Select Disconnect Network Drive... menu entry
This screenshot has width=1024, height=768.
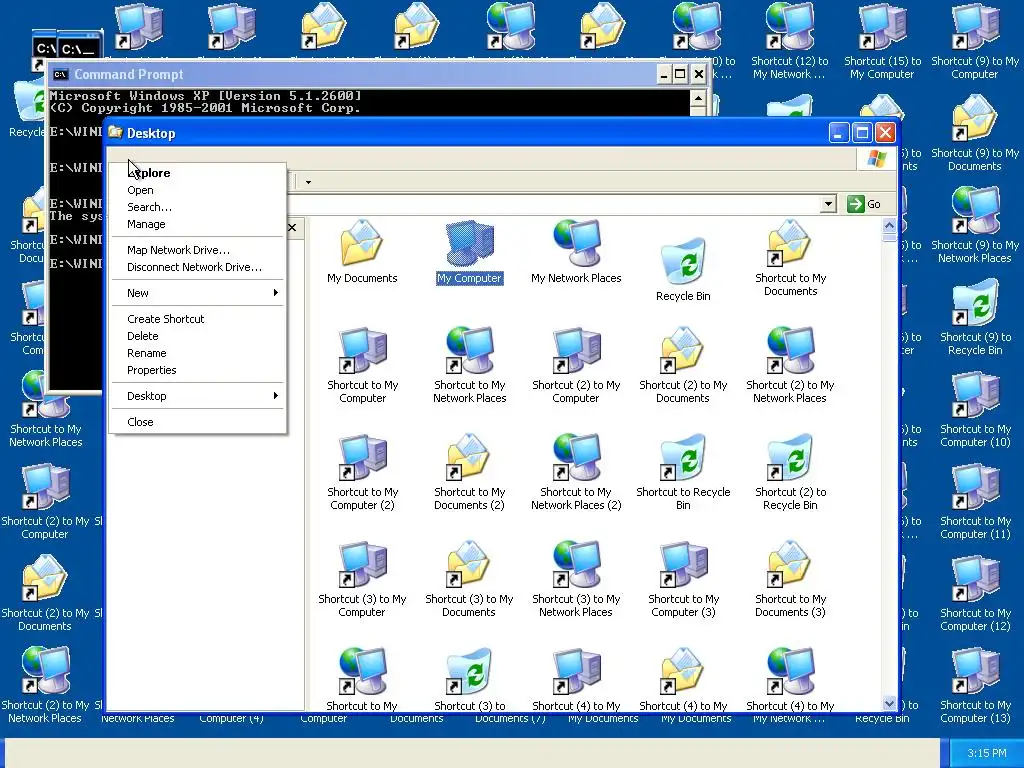[x=197, y=267]
